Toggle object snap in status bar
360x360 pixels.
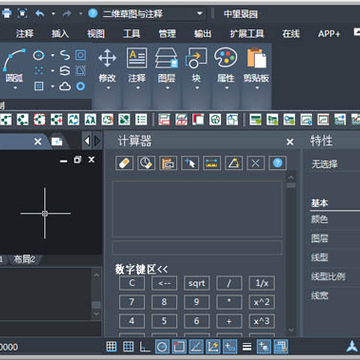coord(179,347)
